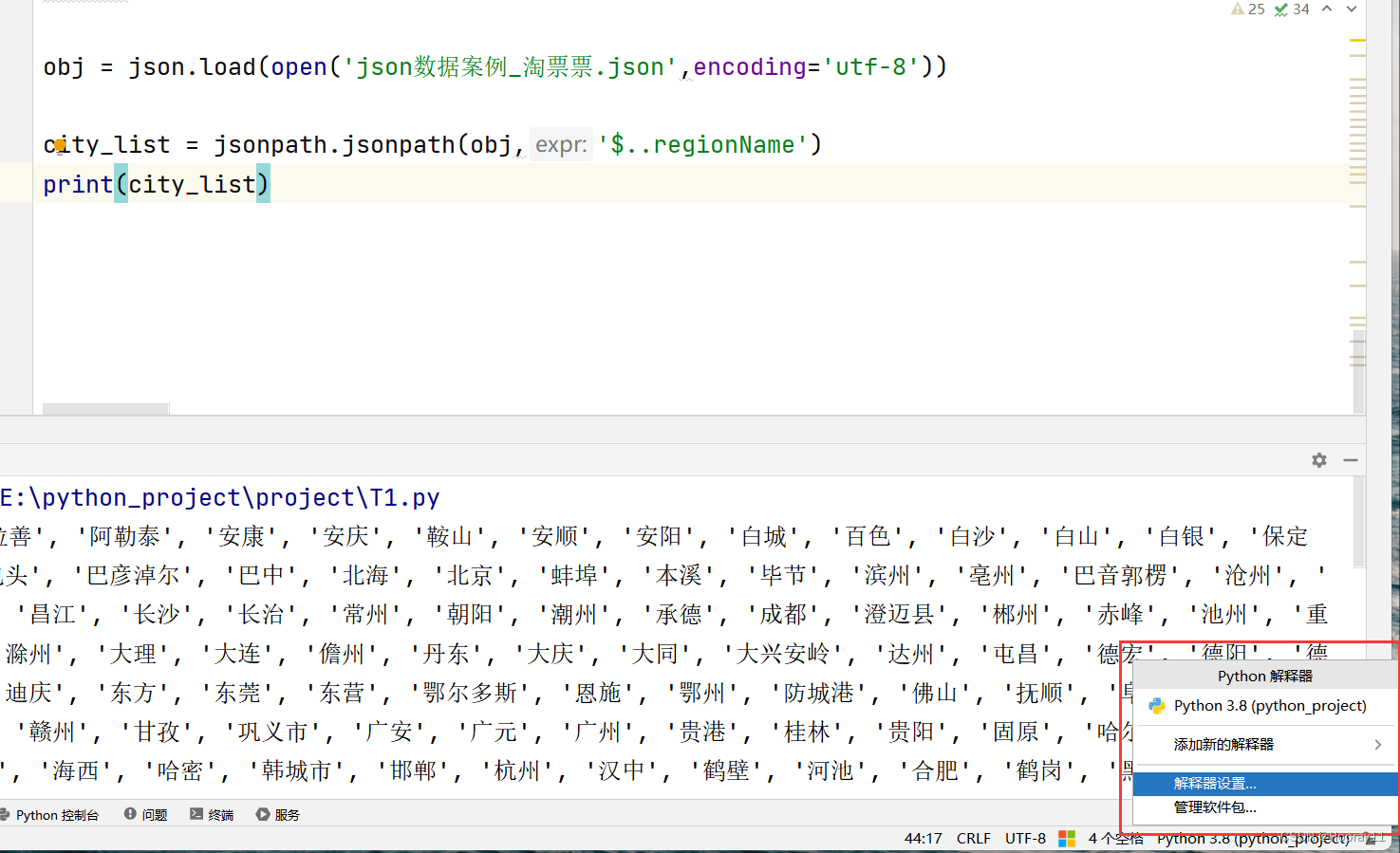Viewport: 1400px width, 853px height.
Task: Click the Python 控制台 tool window icon
Action: coord(9,813)
